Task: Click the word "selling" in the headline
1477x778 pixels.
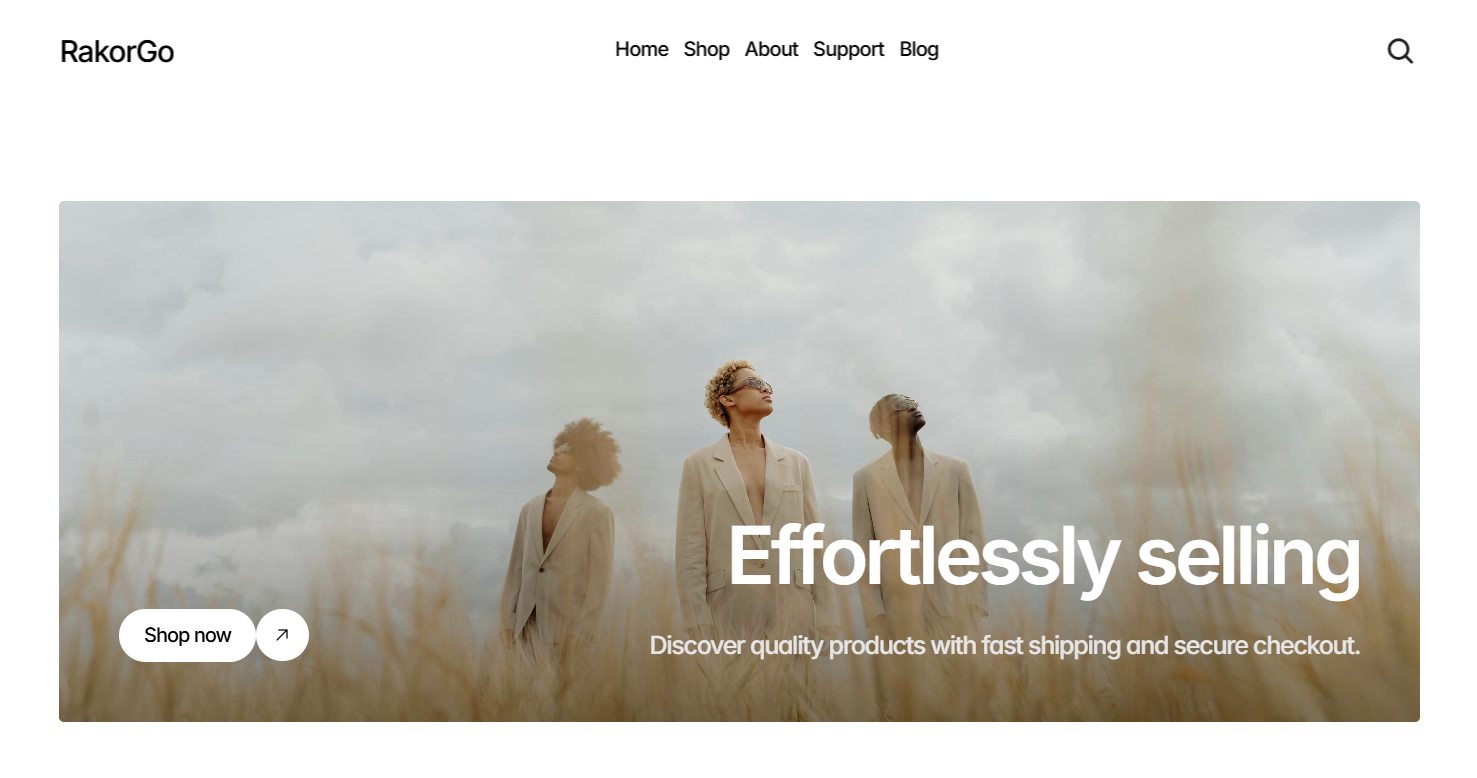Action: coord(1248,558)
